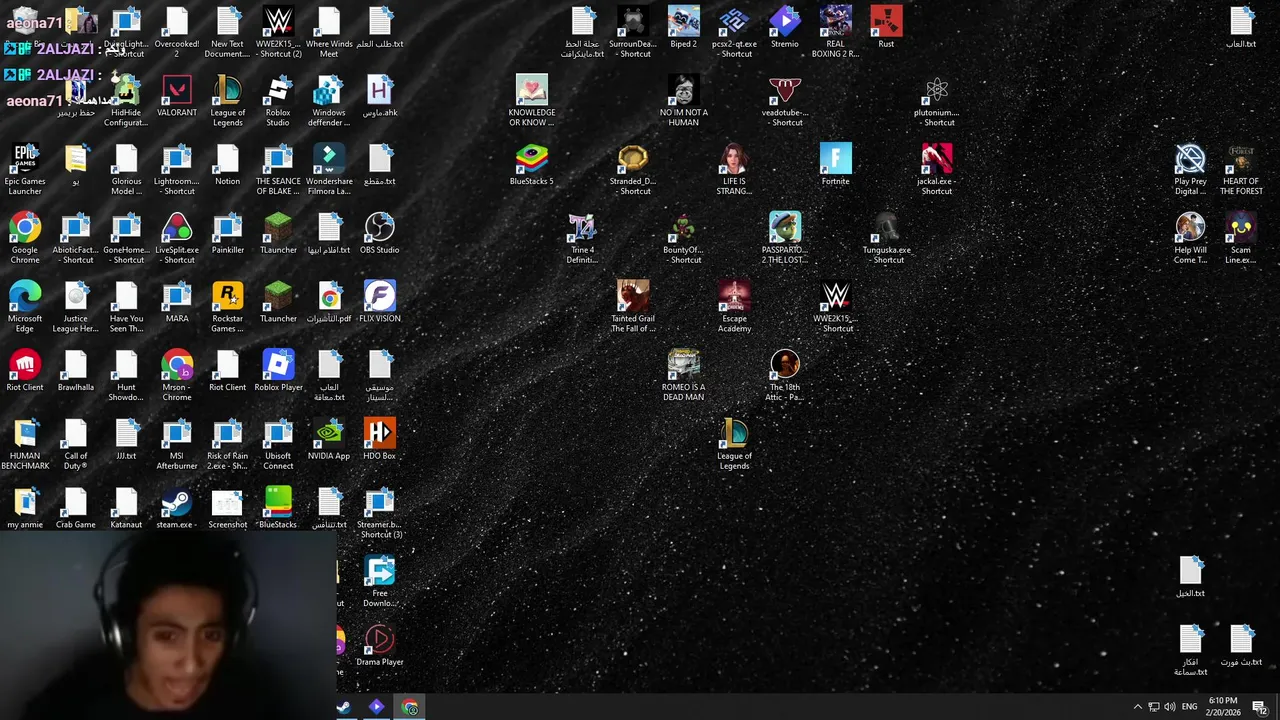This screenshot has height=720, width=1280.
Task: Open the Fortnite desktop icon
Action: click(x=835, y=163)
